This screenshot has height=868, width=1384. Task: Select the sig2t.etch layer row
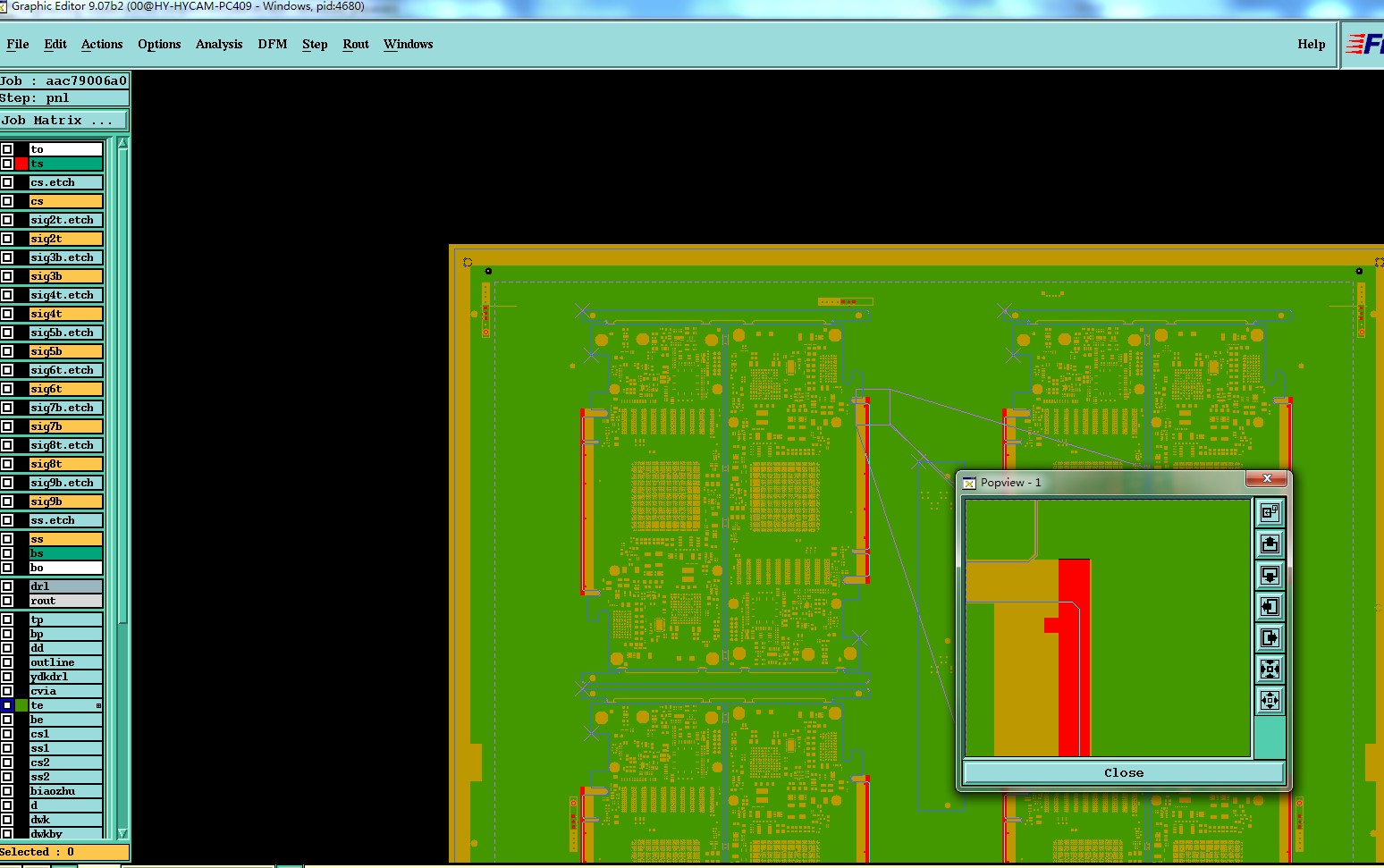tap(66, 220)
